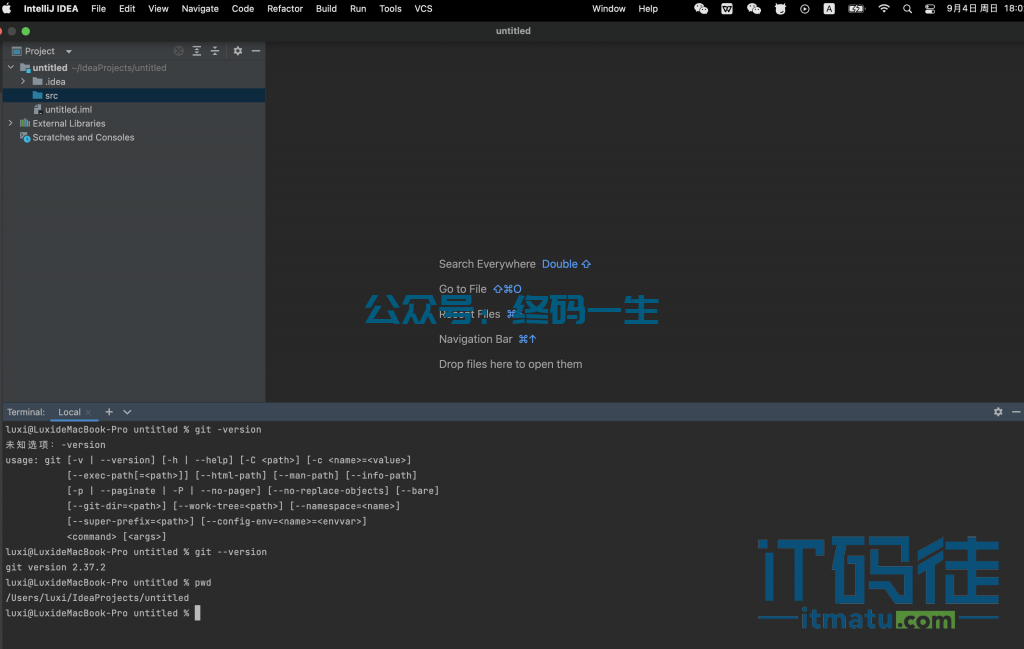
Task: Click the Expand All icon in Project panel
Action: coord(197,51)
